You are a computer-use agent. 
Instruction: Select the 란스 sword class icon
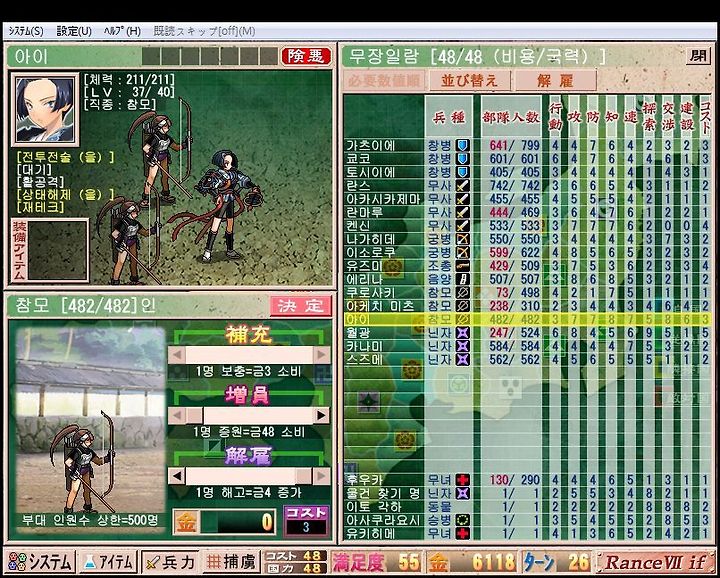click(x=463, y=186)
